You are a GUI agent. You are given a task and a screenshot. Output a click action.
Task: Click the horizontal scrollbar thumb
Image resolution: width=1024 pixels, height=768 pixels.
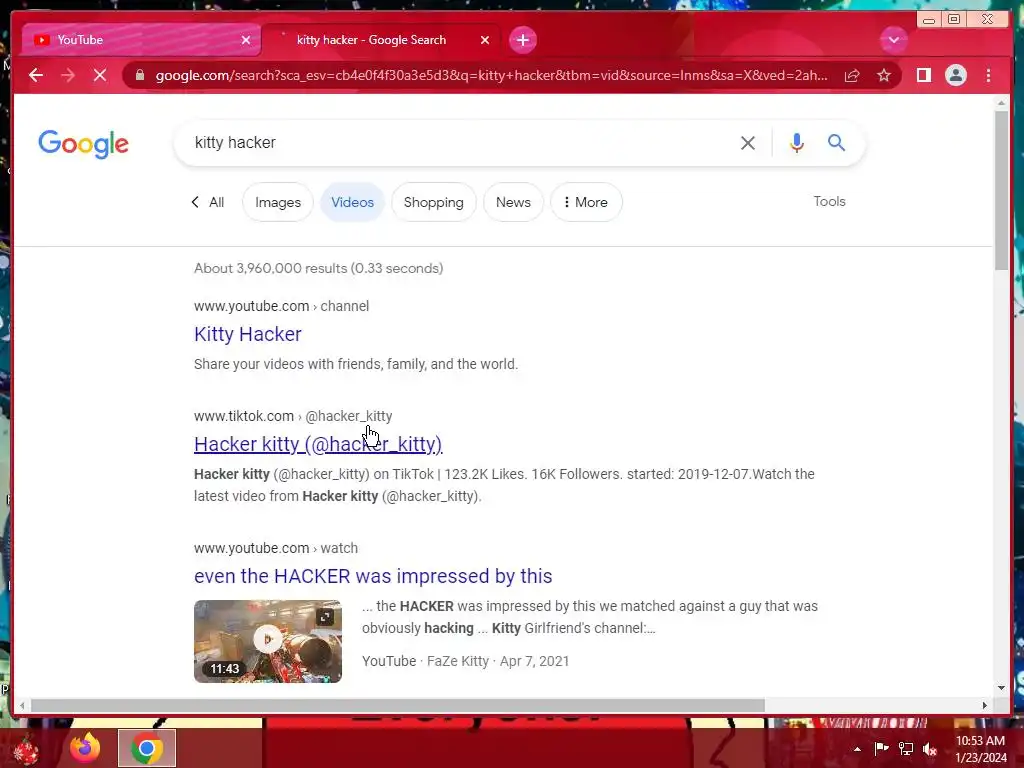398,705
